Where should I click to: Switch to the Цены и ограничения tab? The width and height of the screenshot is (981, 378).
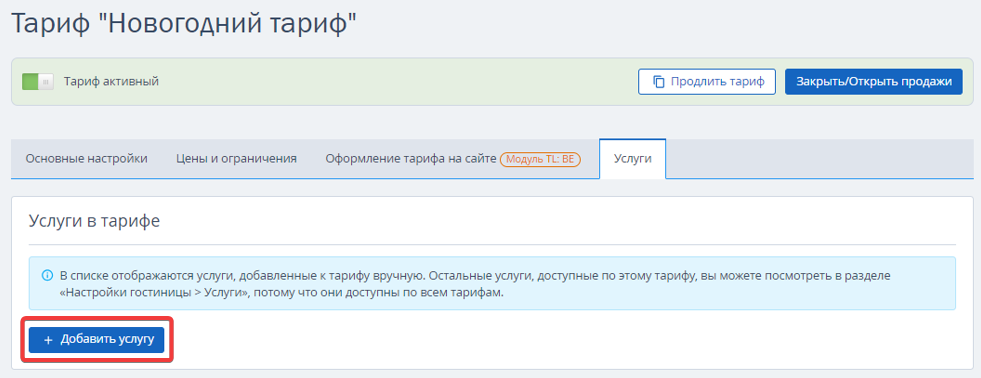(x=236, y=158)
